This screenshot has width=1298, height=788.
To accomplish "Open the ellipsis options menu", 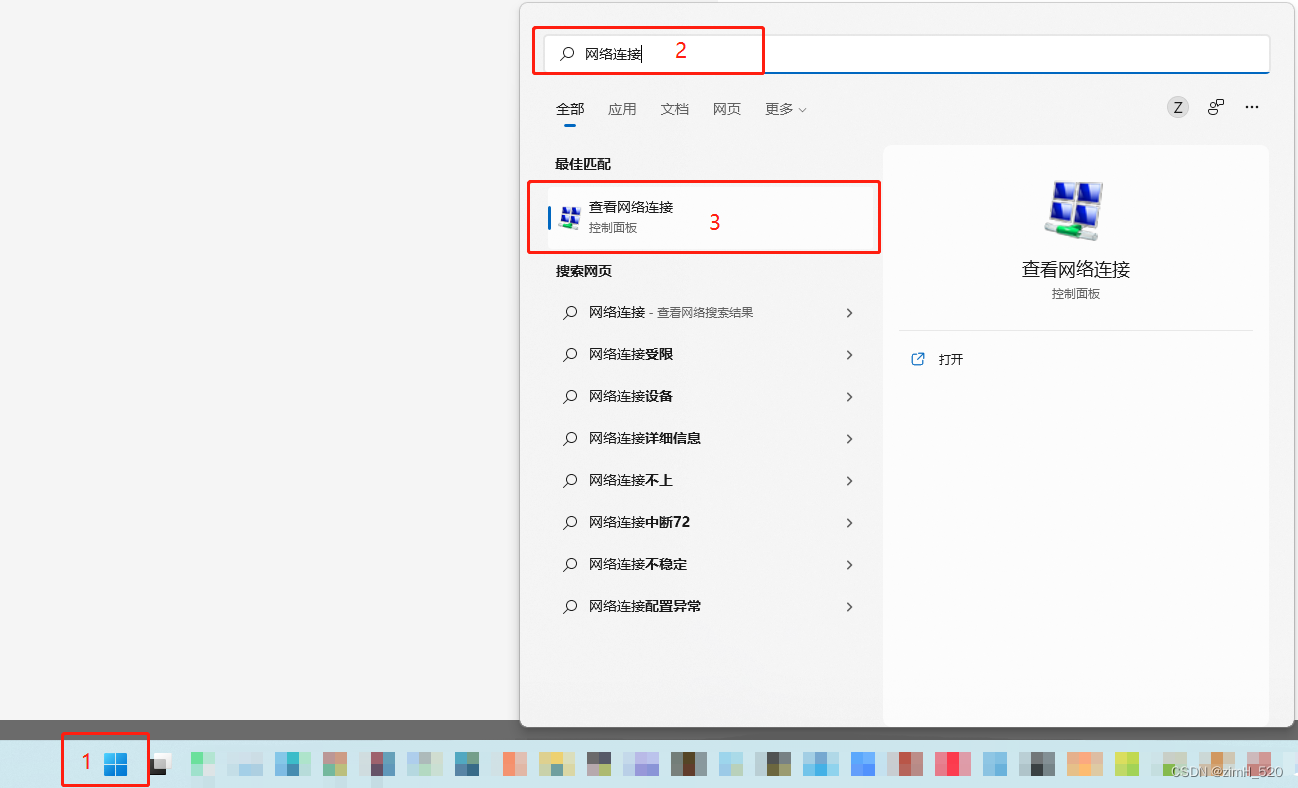I will click(1252, 107).
